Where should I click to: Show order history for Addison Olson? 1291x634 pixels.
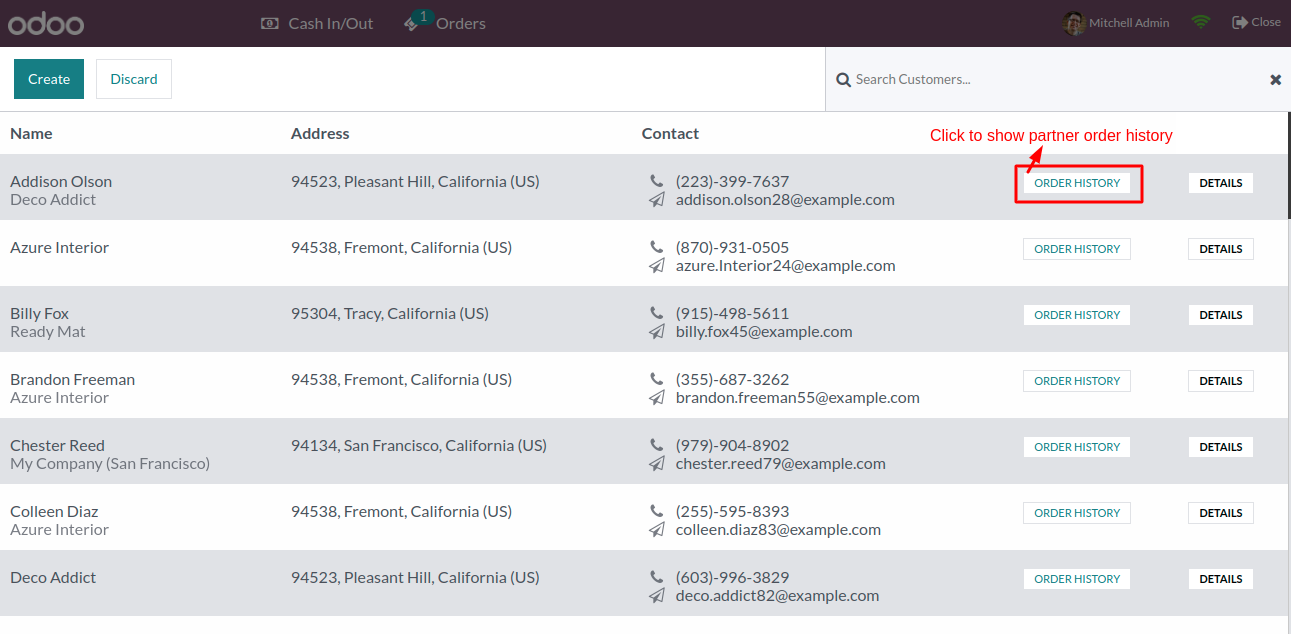1077,183
